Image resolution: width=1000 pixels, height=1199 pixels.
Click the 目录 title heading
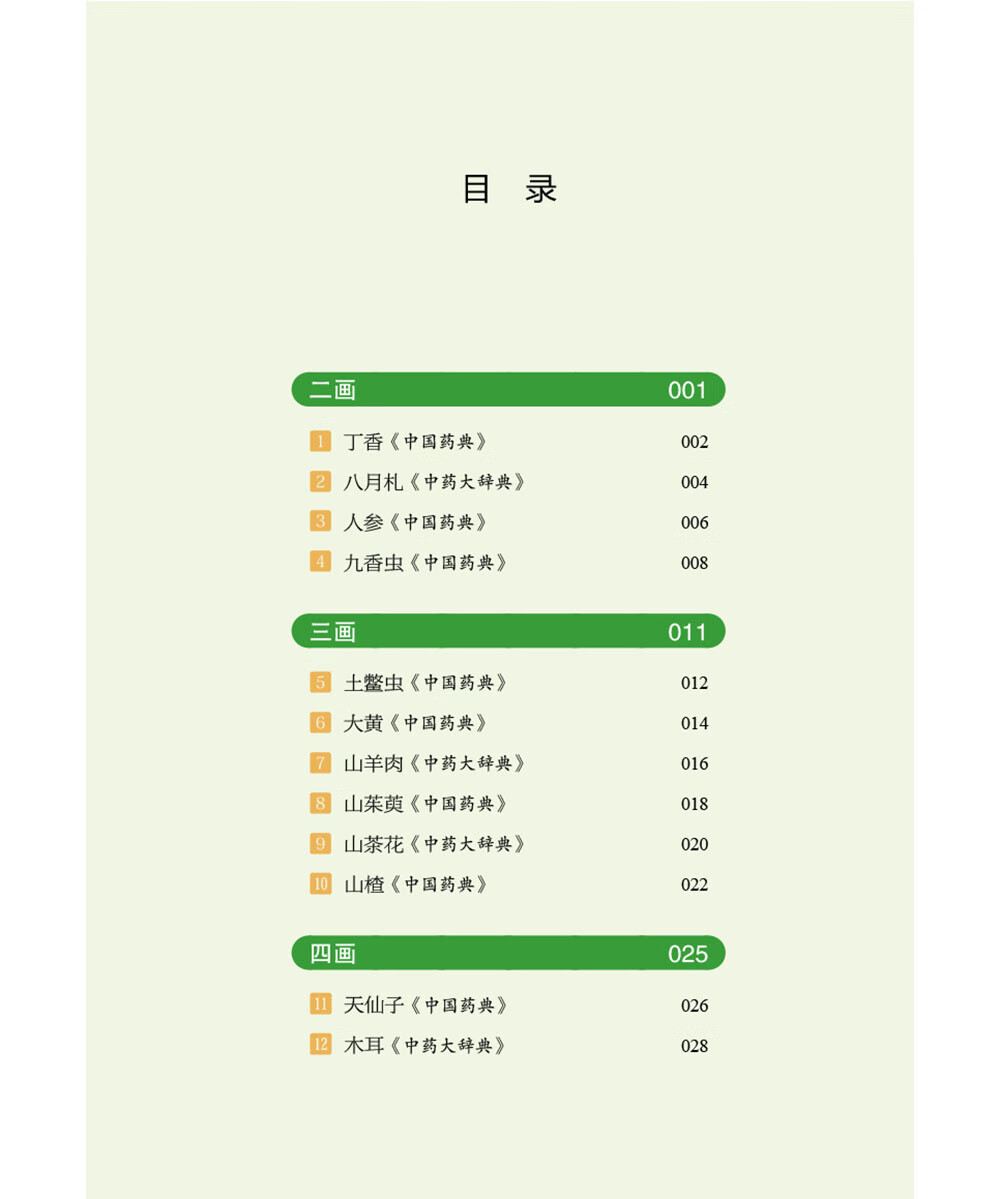click(x=509, y=189)
